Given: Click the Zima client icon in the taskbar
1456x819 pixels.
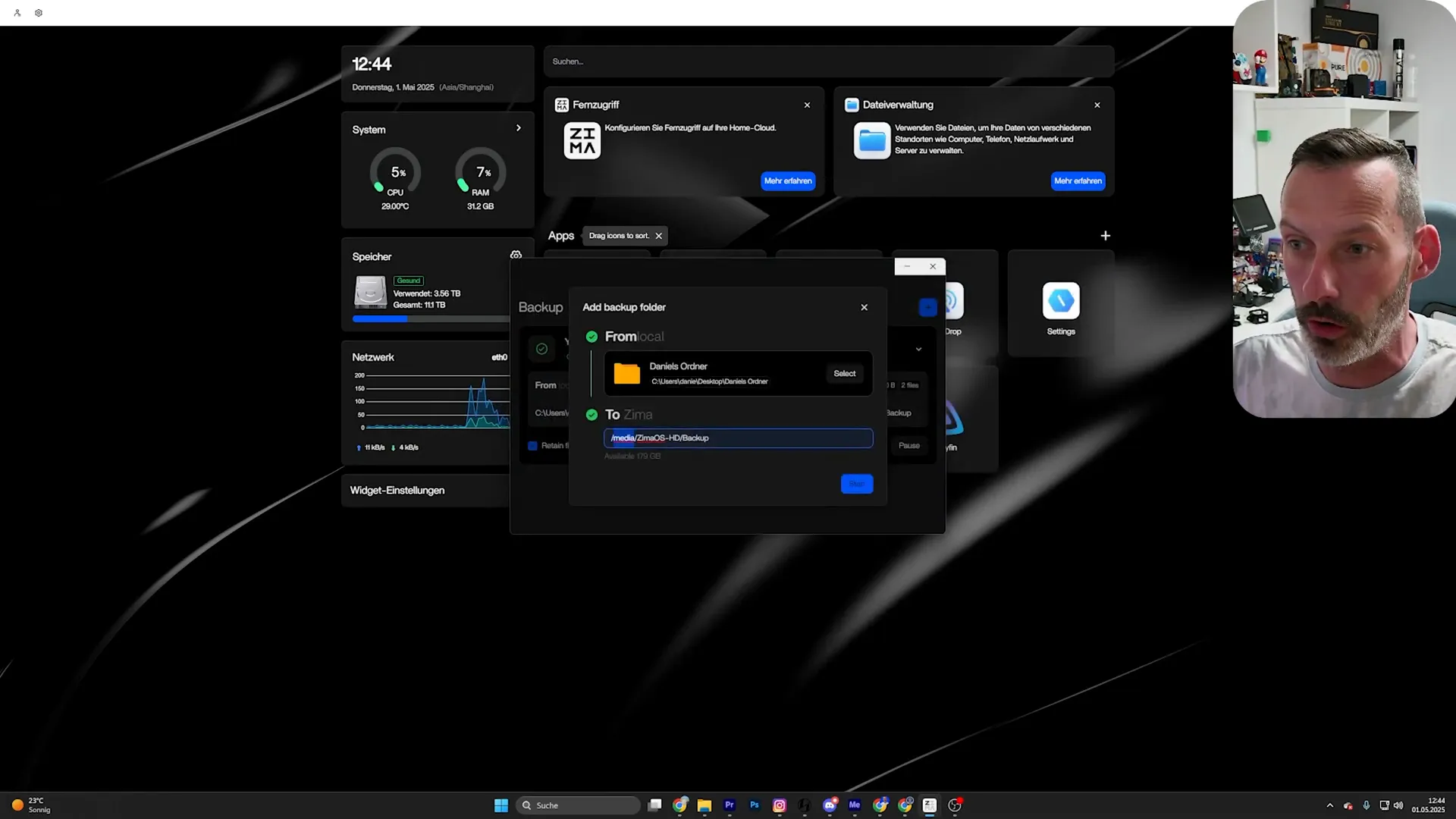Looking at the screenshot, I should click(x=930, y=805).
